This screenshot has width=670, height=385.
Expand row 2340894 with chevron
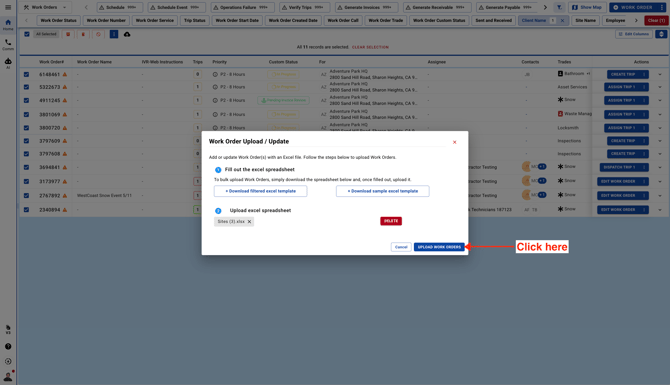point(660,210)
